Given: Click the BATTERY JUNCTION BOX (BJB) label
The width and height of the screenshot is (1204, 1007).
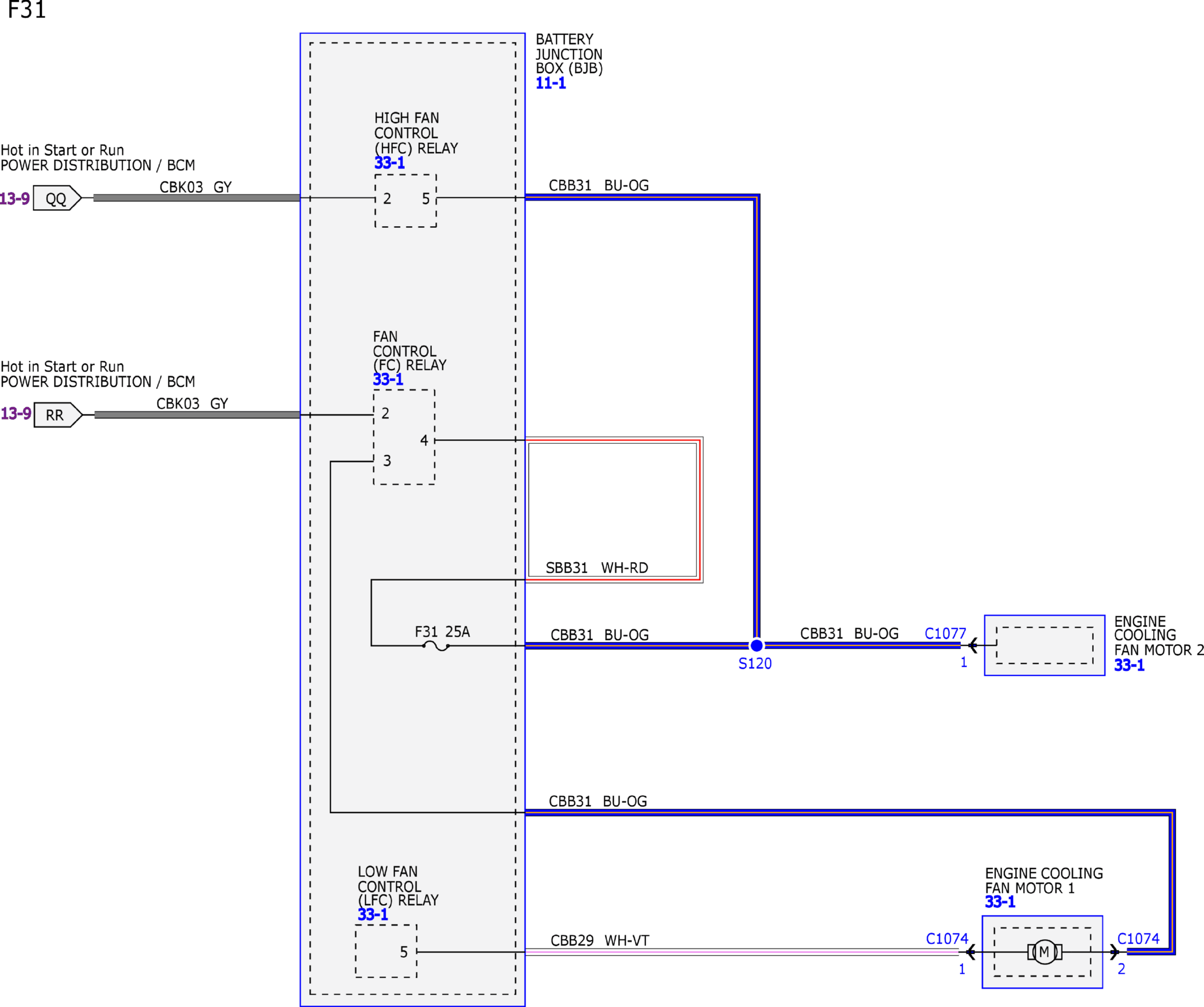Looking at the screenshot, I should click(569, 54).
